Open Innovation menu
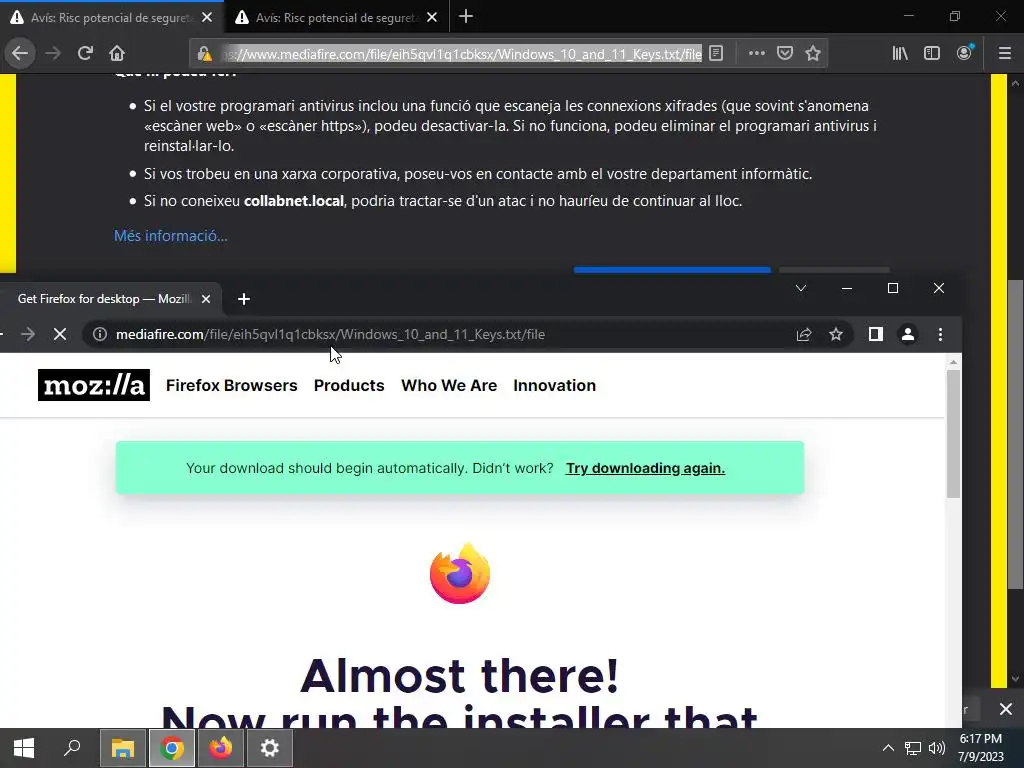This screenshot has height=768, width=1024. coord(554,385)
